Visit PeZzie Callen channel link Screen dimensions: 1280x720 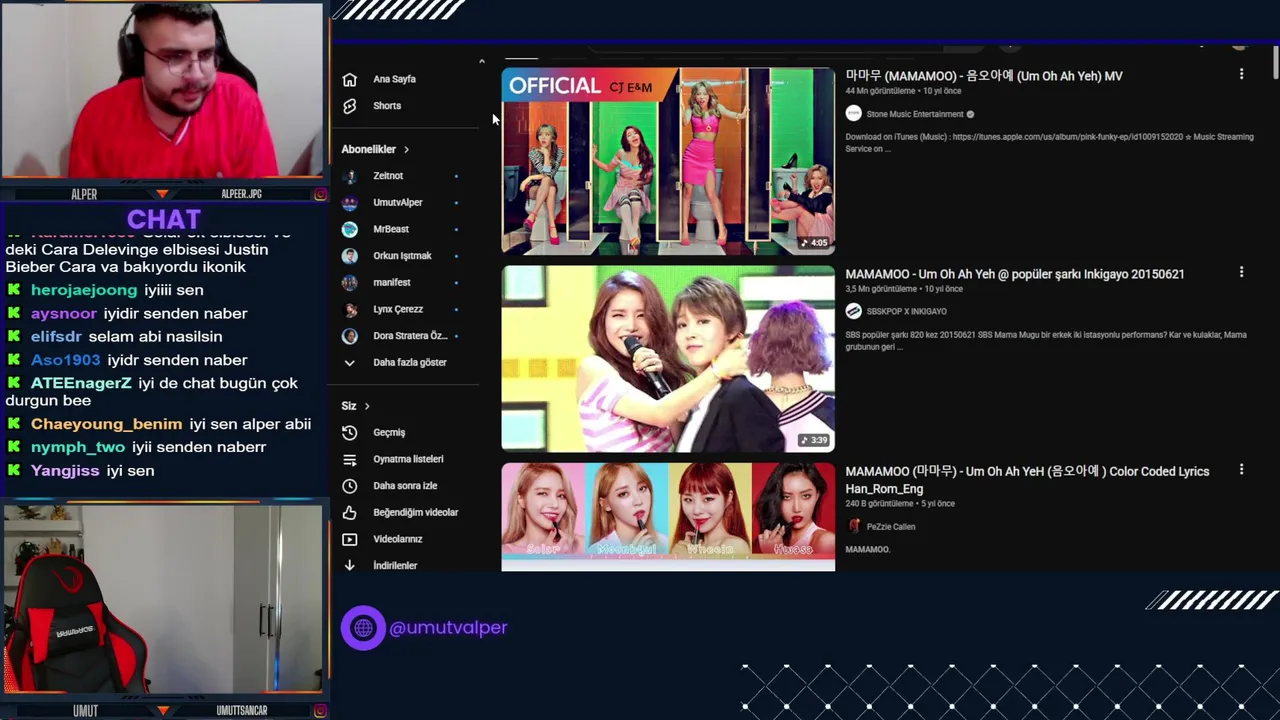click(891, 527)
